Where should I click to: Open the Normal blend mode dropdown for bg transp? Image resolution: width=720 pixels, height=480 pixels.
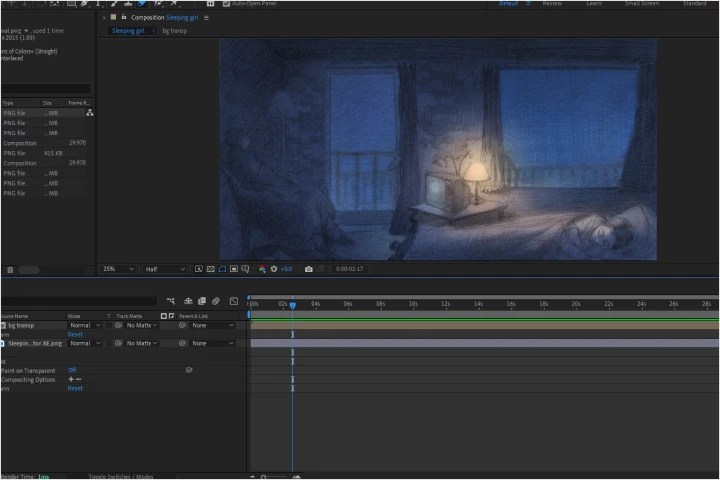[x=85, y=325]
